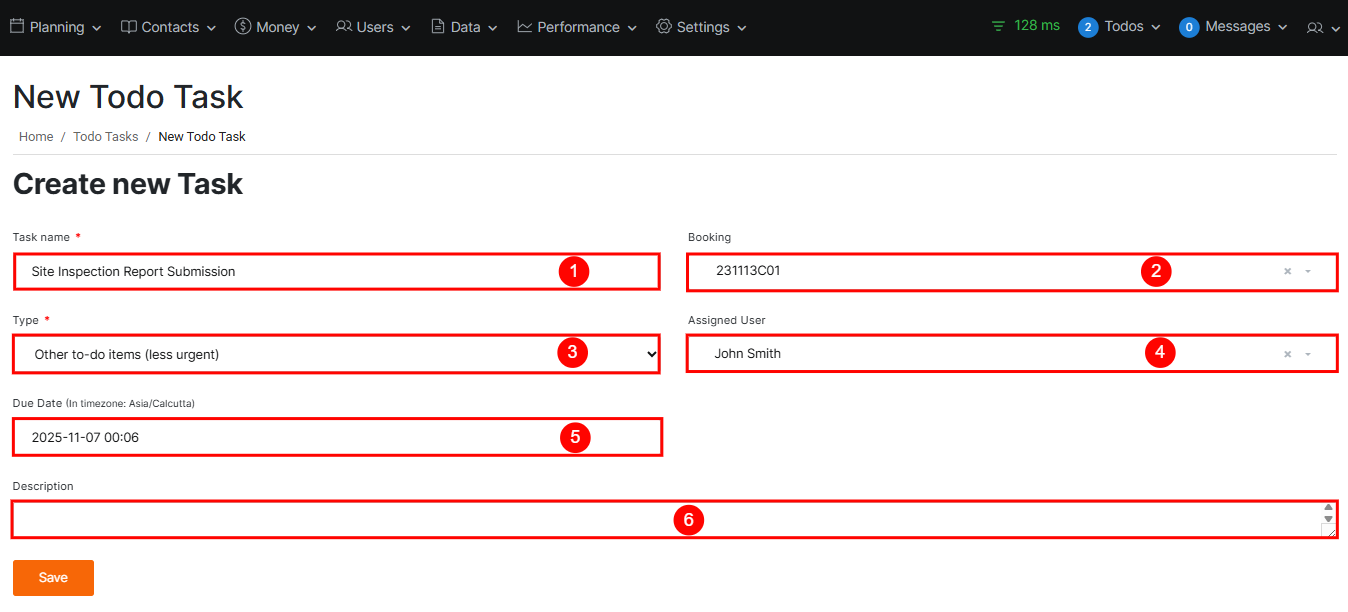
Task: Click the Contacts book icon
Action: click(x=129, y=27)
